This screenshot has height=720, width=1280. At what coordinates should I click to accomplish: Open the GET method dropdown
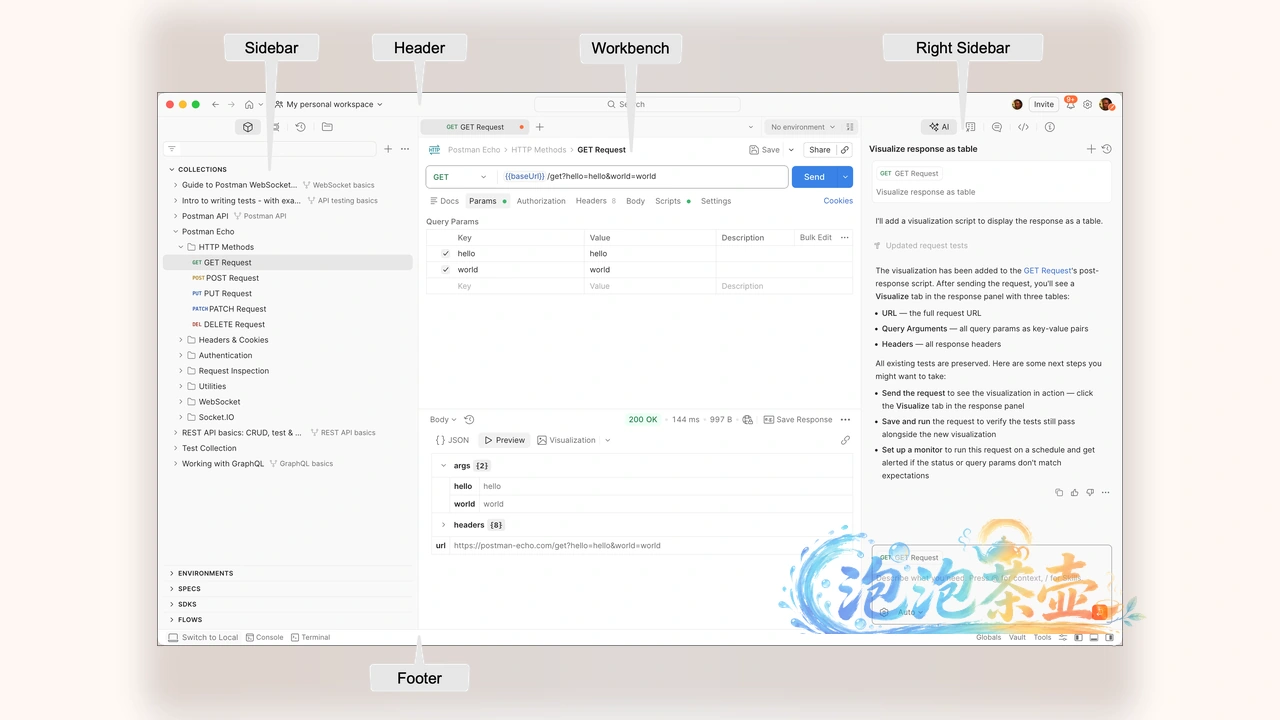point(461,177)
